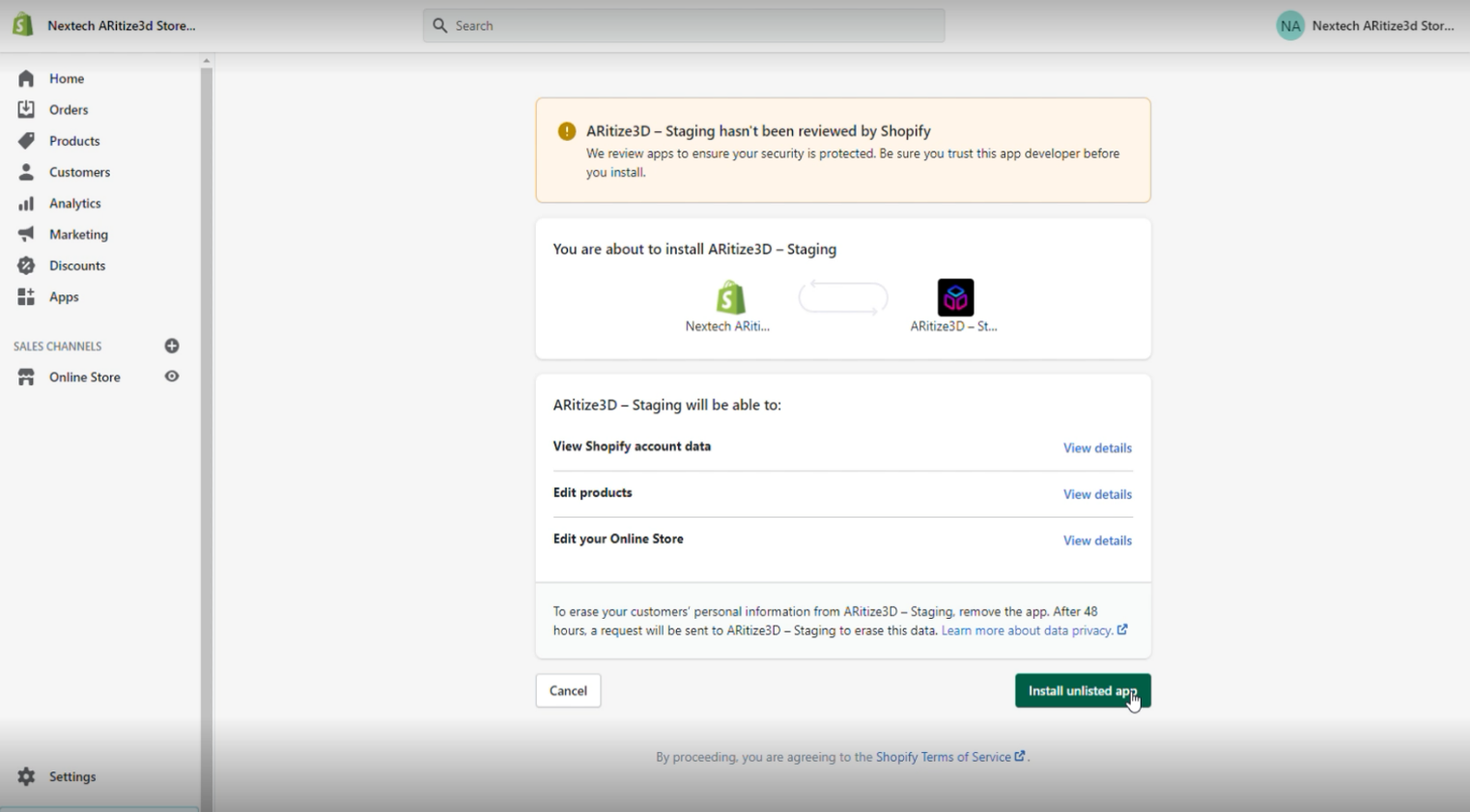
Task: Click the Marketing megaphone icon
Action: (x=26, y=235)
